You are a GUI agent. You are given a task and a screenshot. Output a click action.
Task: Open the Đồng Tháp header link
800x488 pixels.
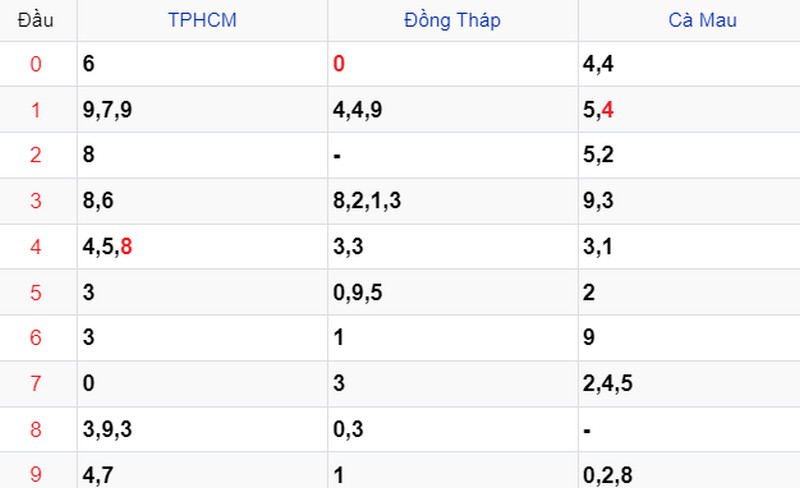point(452,20)
